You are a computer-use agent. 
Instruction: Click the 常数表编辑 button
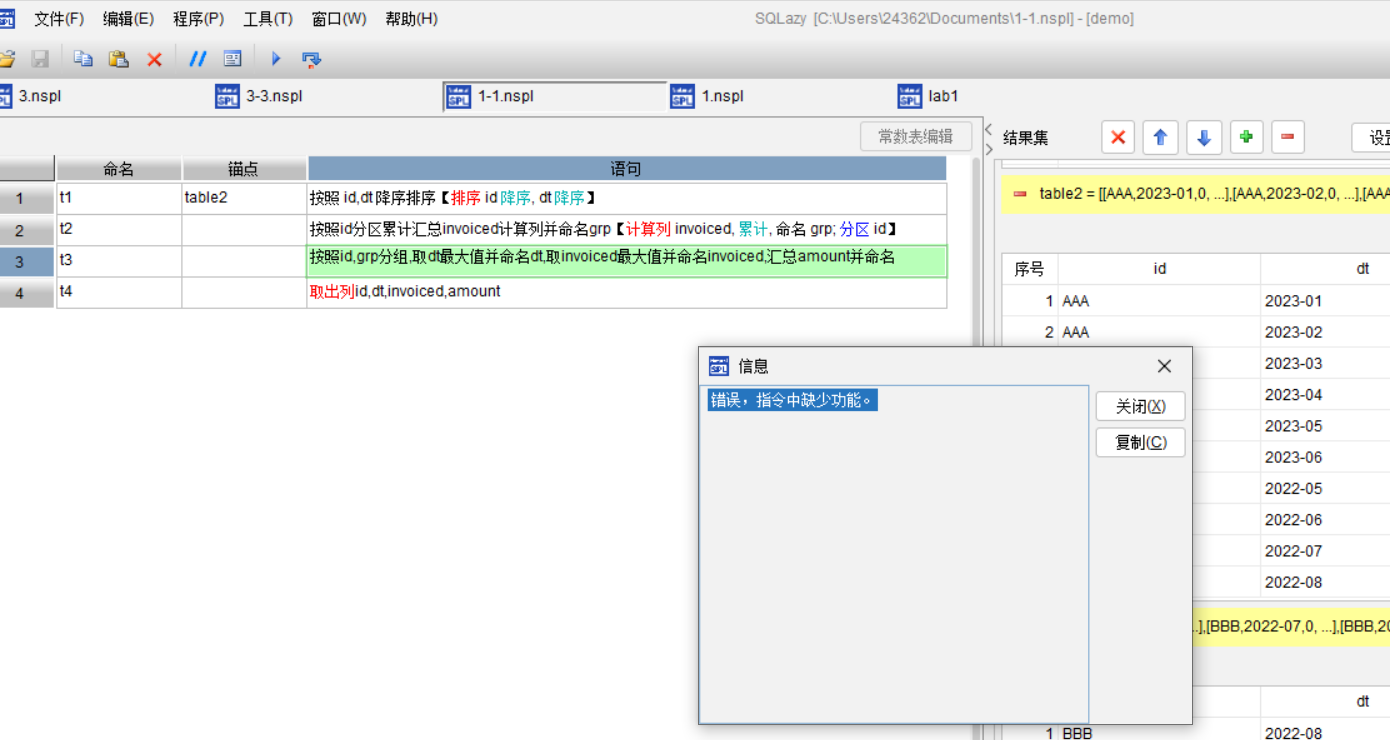(915, 137)
